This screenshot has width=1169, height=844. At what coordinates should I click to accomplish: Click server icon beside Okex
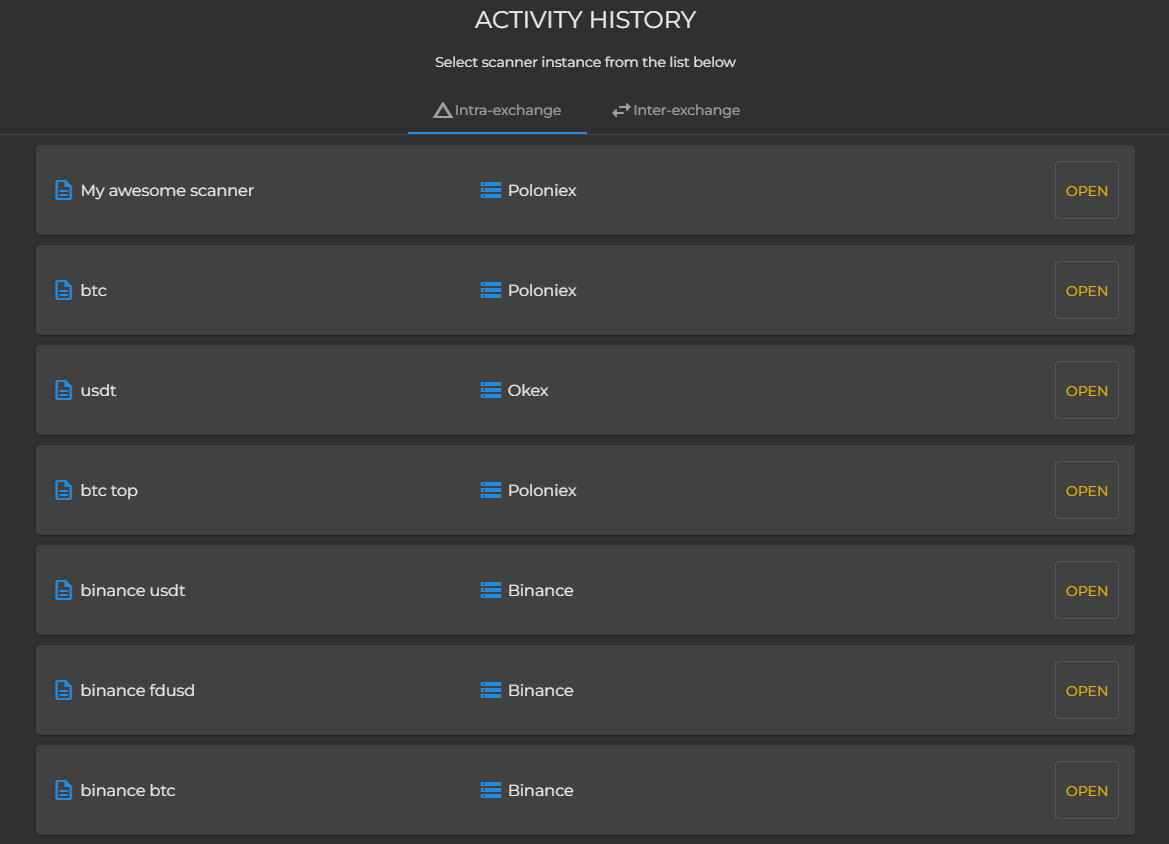[x=490, y=390]
